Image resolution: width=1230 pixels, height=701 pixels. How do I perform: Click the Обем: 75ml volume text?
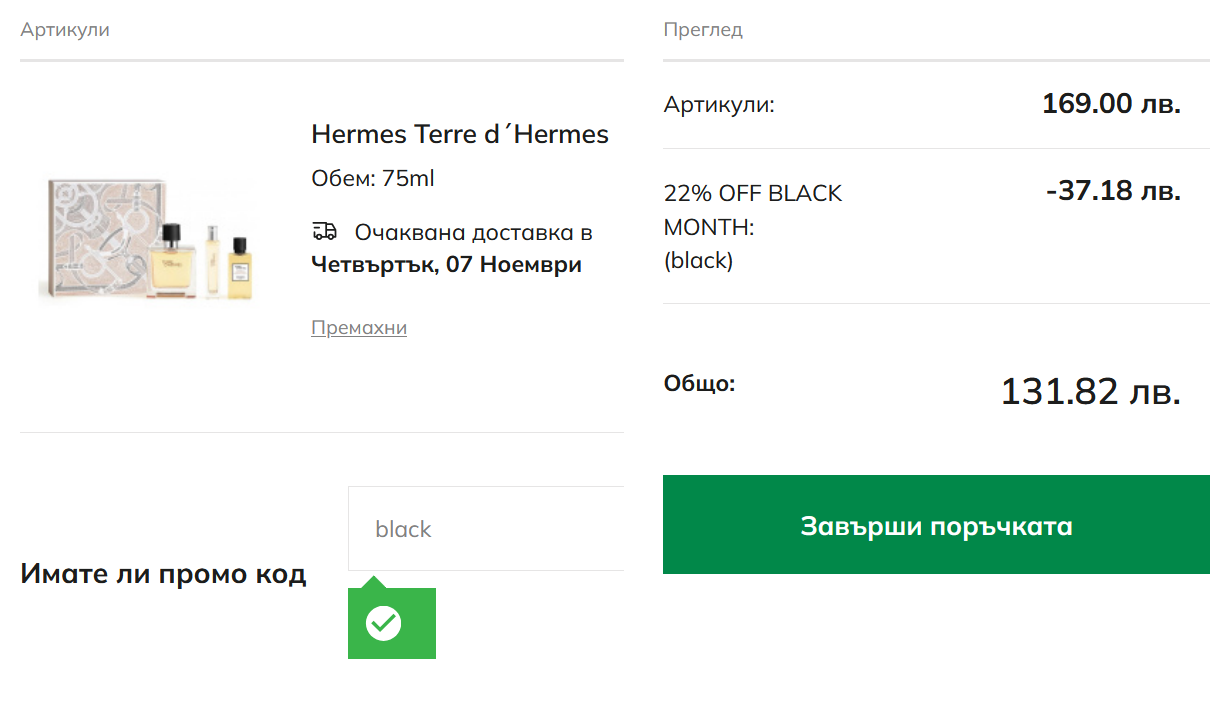(373, 179)
